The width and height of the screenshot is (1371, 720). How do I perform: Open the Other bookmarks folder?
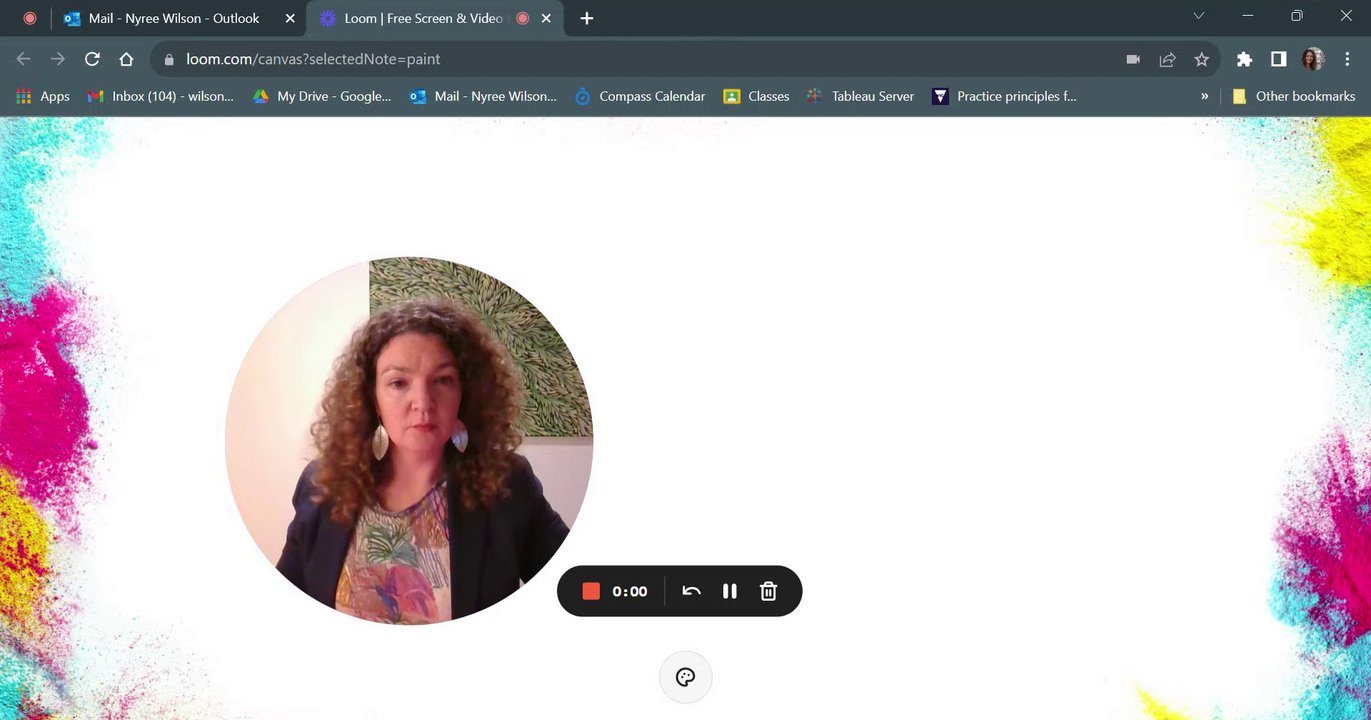(1294, 96)
